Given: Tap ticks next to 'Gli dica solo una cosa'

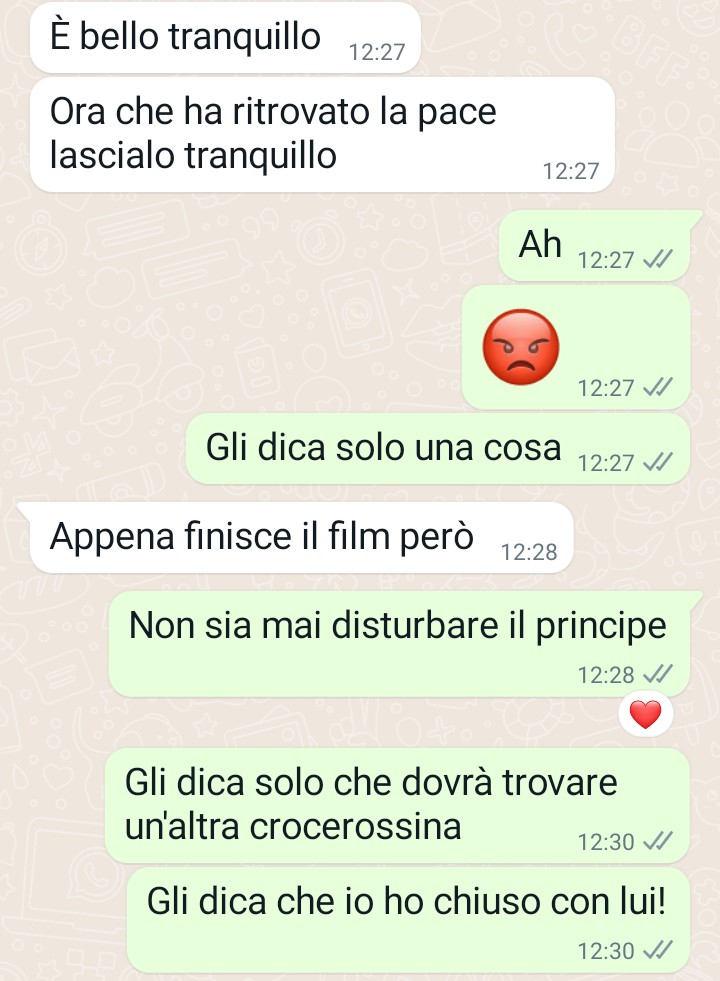Looking at the screenshot, I should [658, 462].
